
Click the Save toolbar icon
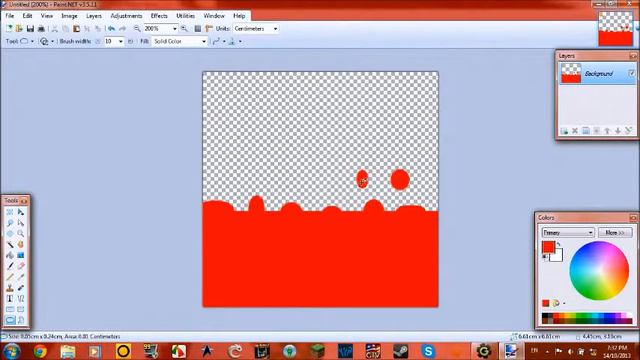(30, 29)
